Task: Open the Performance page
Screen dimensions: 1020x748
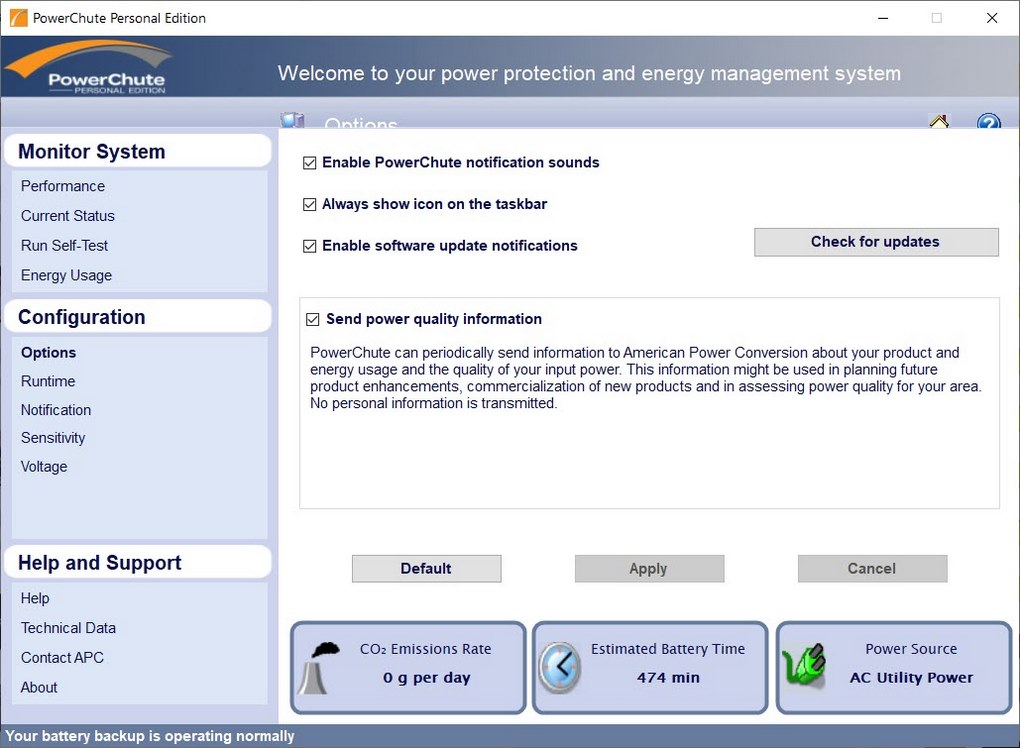Action: (62, 186)
